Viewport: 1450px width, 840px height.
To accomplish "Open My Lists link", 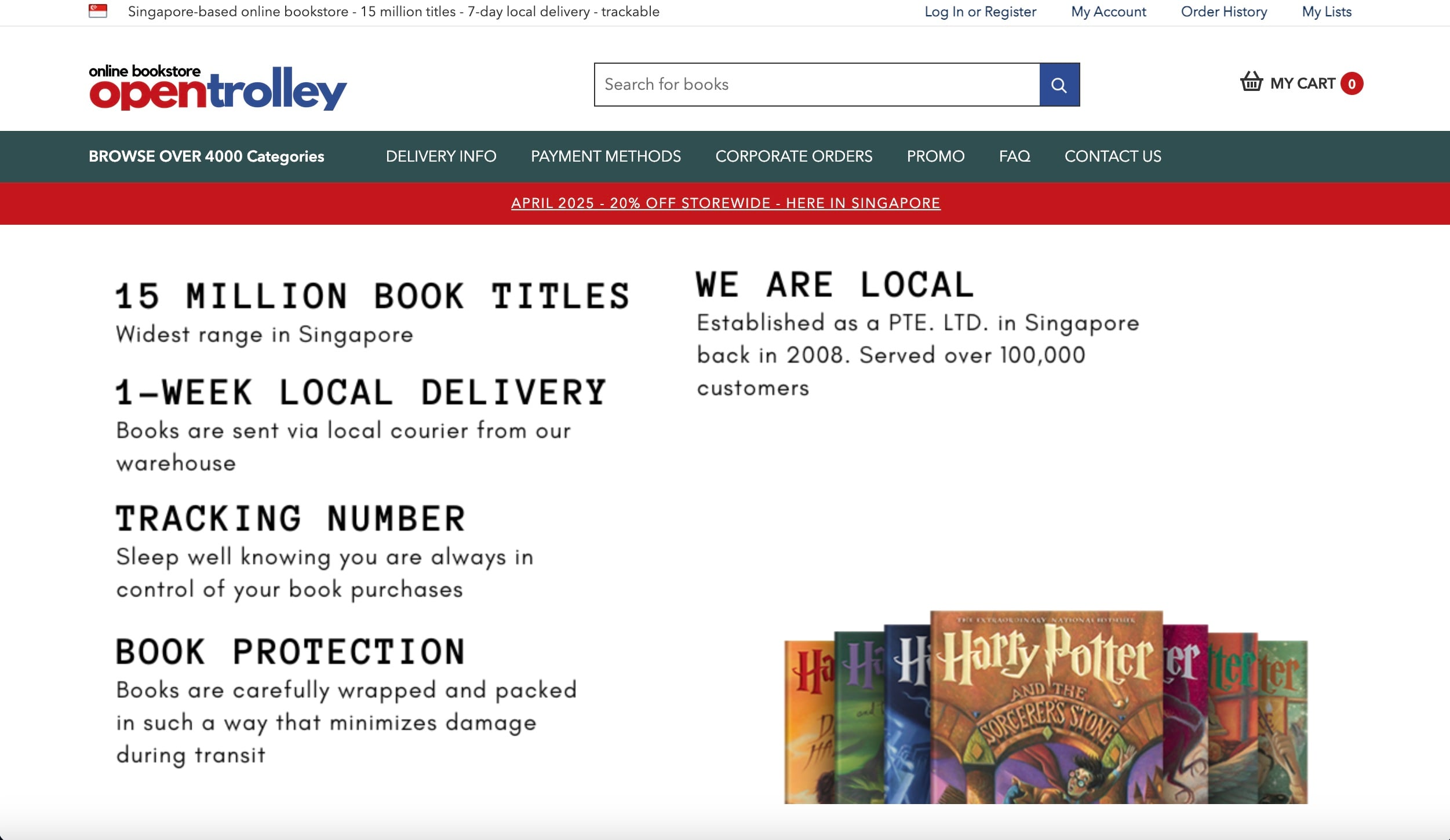I will [1327, 12].
